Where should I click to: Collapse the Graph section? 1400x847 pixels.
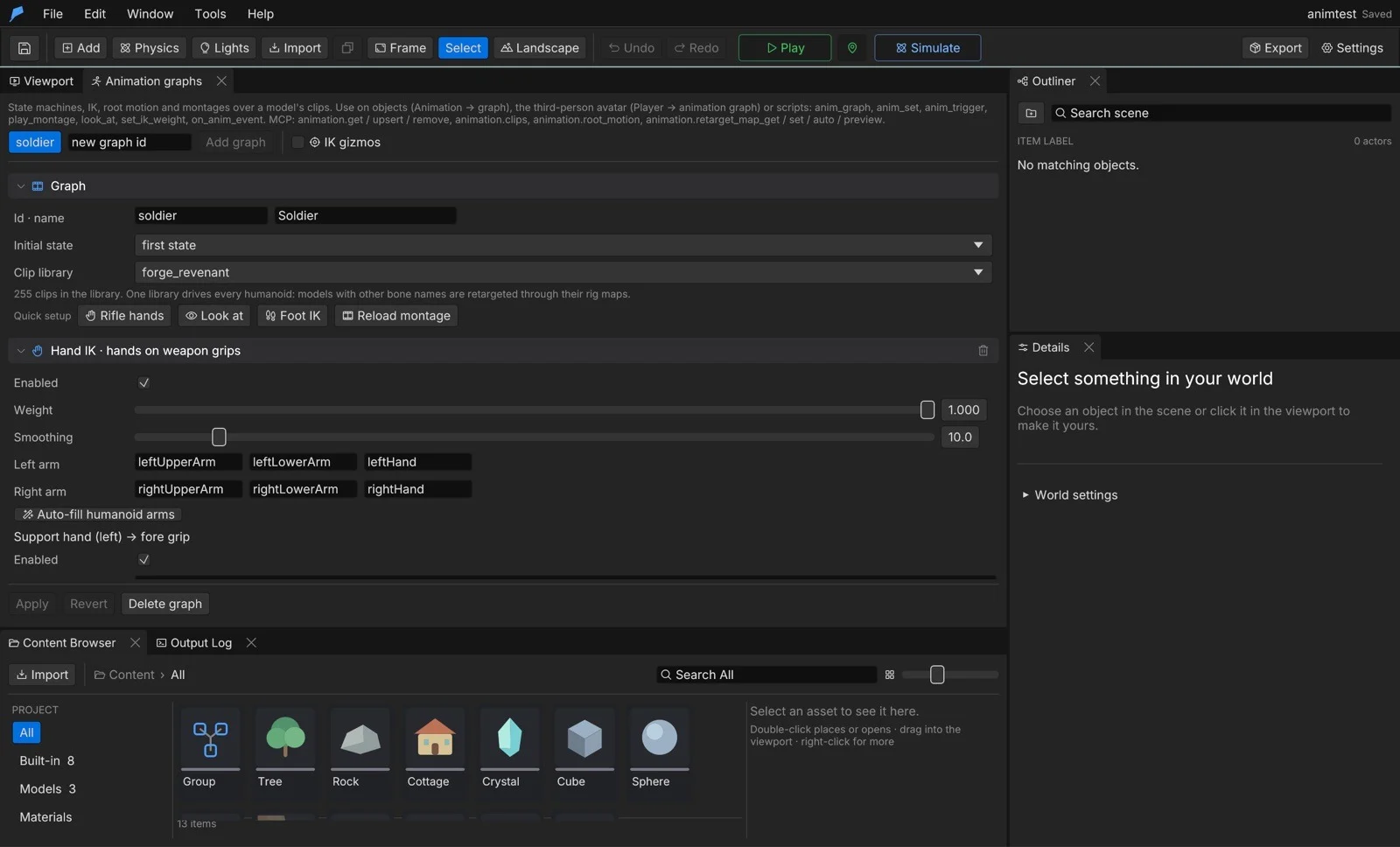tap(21, 186)
